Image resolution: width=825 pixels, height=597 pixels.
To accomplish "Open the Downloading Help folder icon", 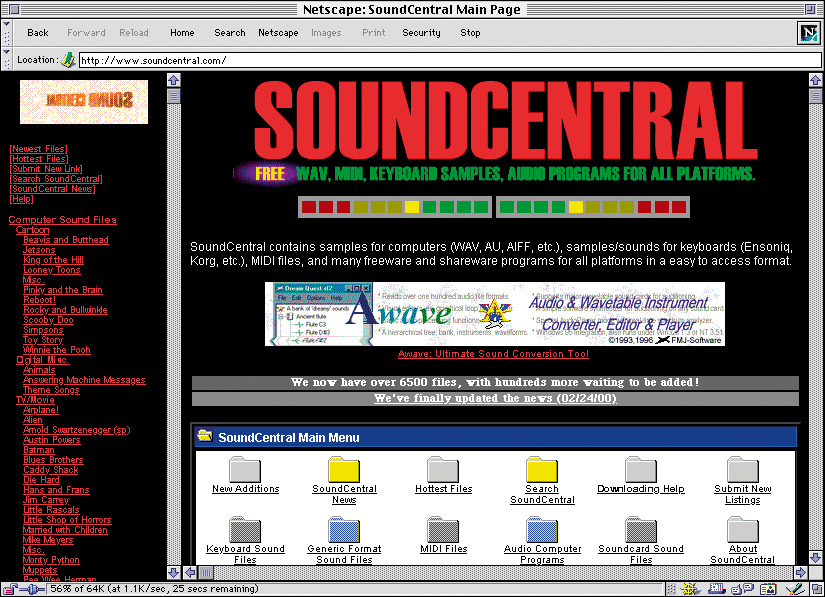I will pyautogui.click(x=641, y=469).
